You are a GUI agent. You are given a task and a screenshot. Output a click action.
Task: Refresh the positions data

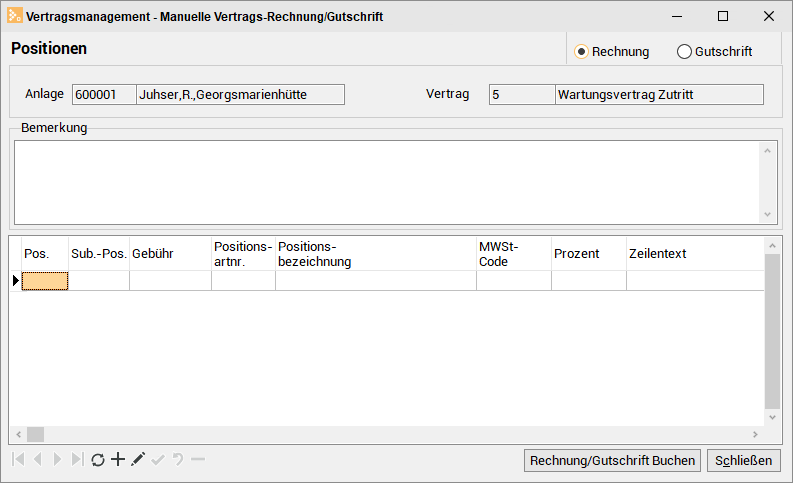click(x=98, y=459)
